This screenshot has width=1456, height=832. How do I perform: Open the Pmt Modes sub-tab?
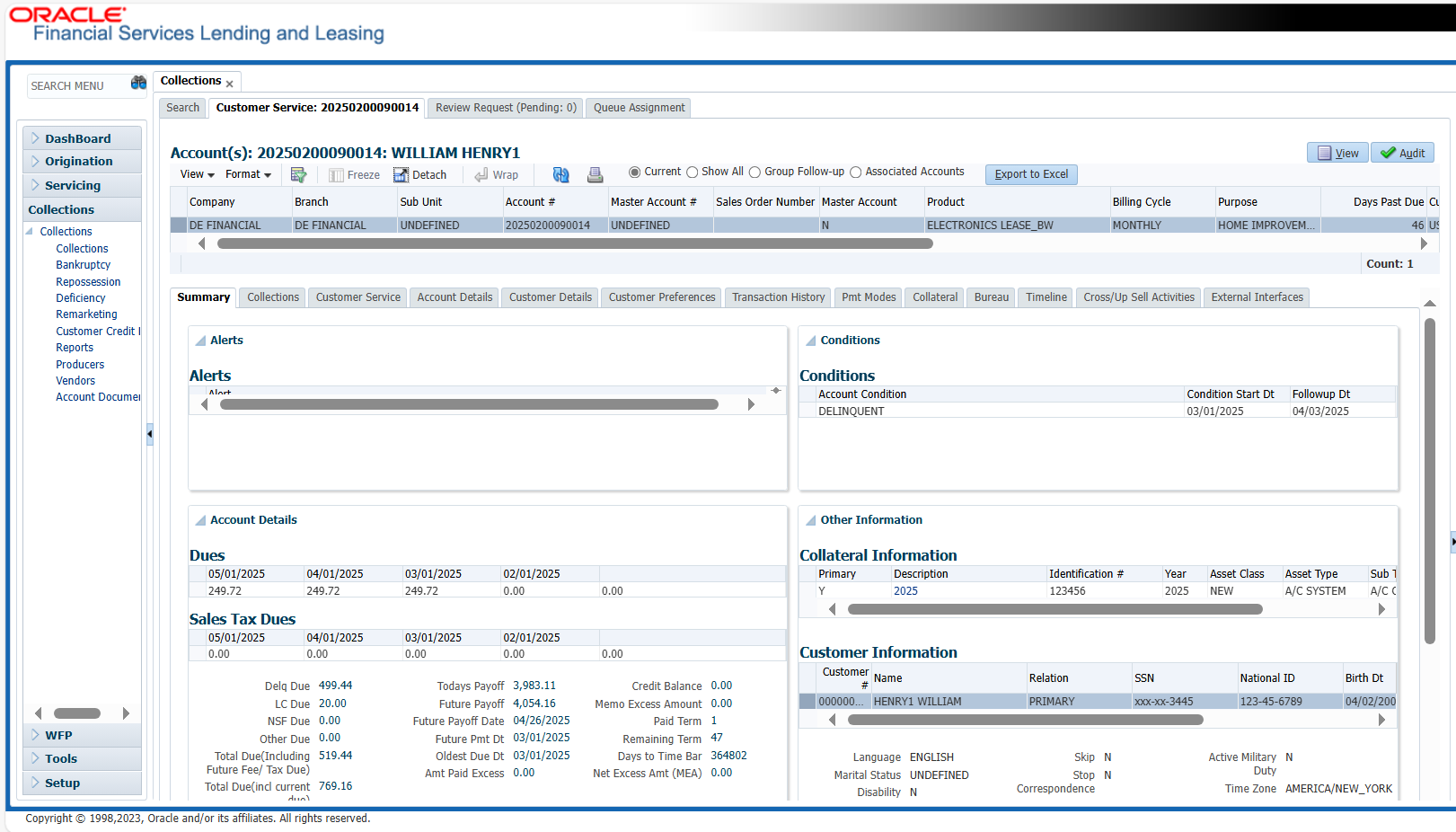pos(869,297)
